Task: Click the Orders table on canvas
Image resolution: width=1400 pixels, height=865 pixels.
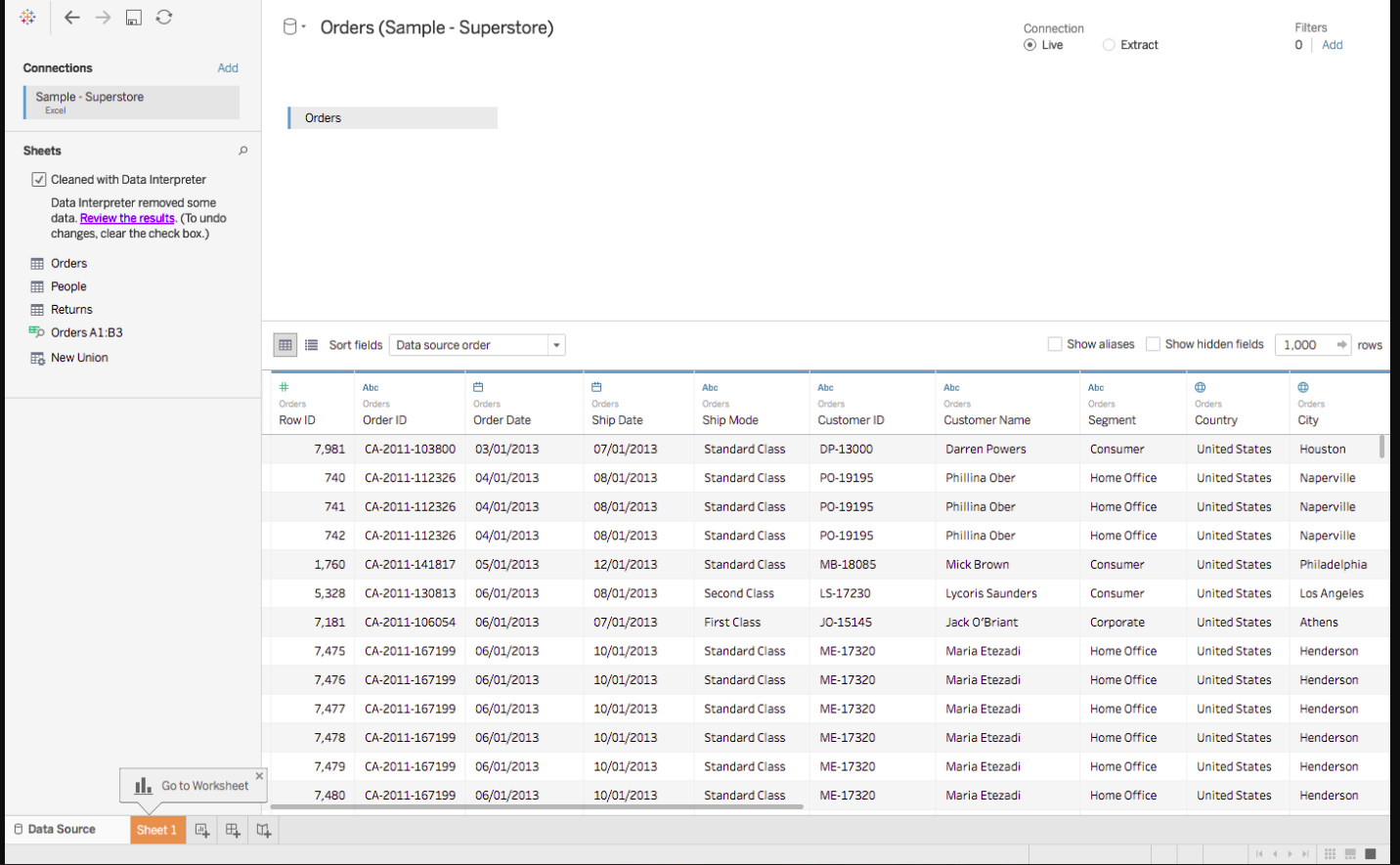Action: click(392, 117)
